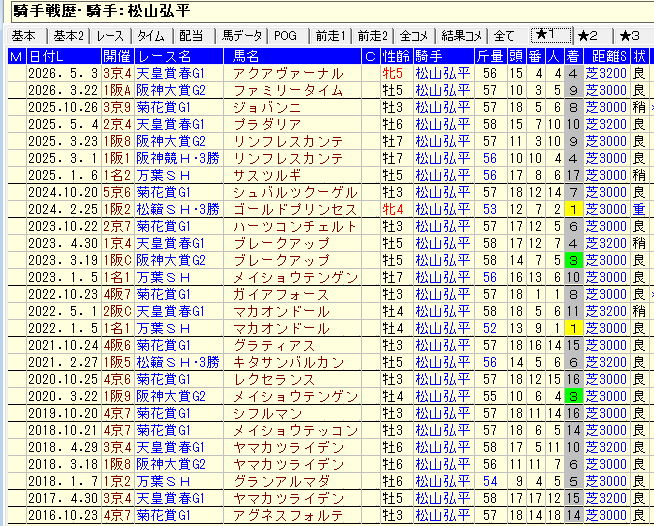Open 阪神競H·3勝 race link
This screenshot has height=526, width=654.
[178, 159]
